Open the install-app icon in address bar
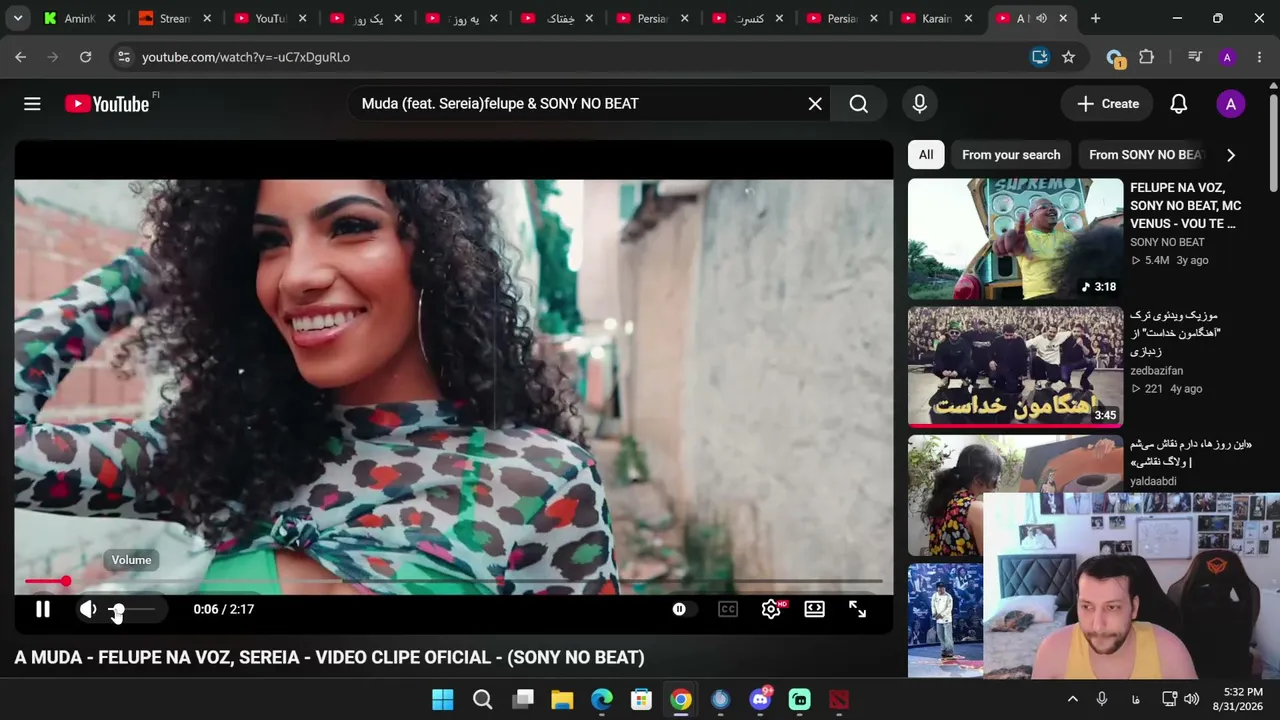 (x=1040, y=57)
